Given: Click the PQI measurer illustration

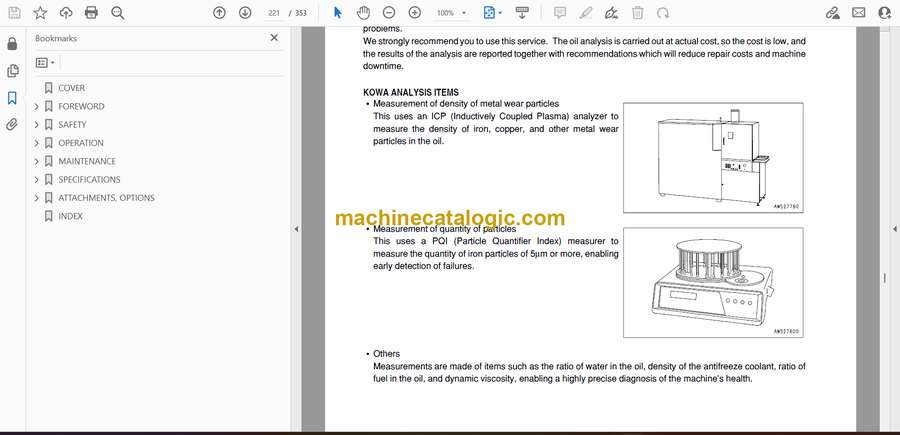Looking at the screenshot, I should (x=713, y=282).
